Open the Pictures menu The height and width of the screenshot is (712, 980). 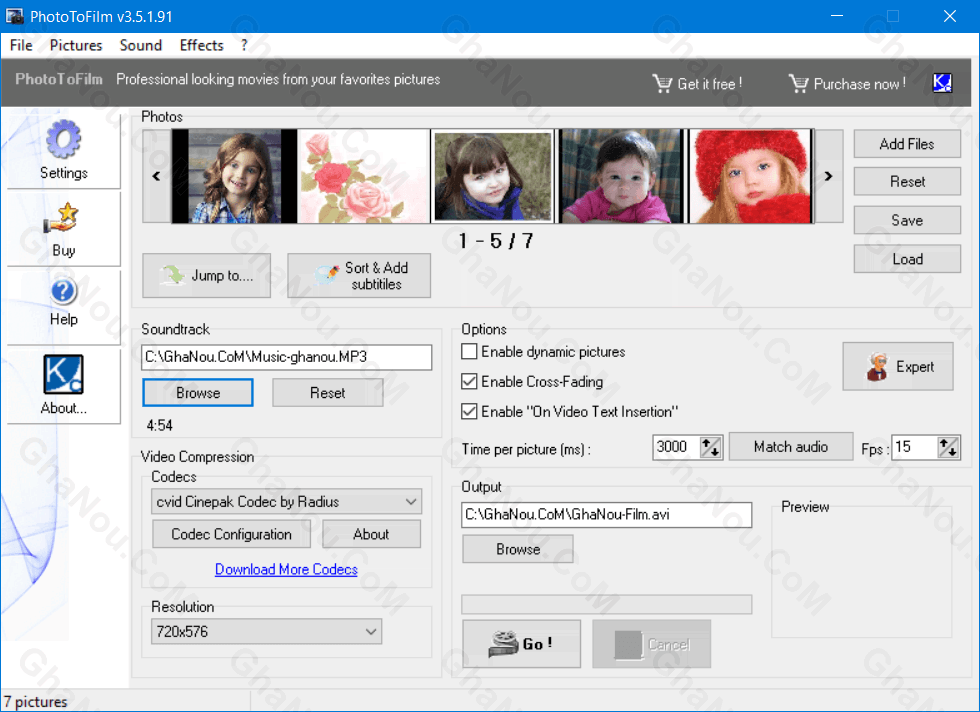[76, 45]
